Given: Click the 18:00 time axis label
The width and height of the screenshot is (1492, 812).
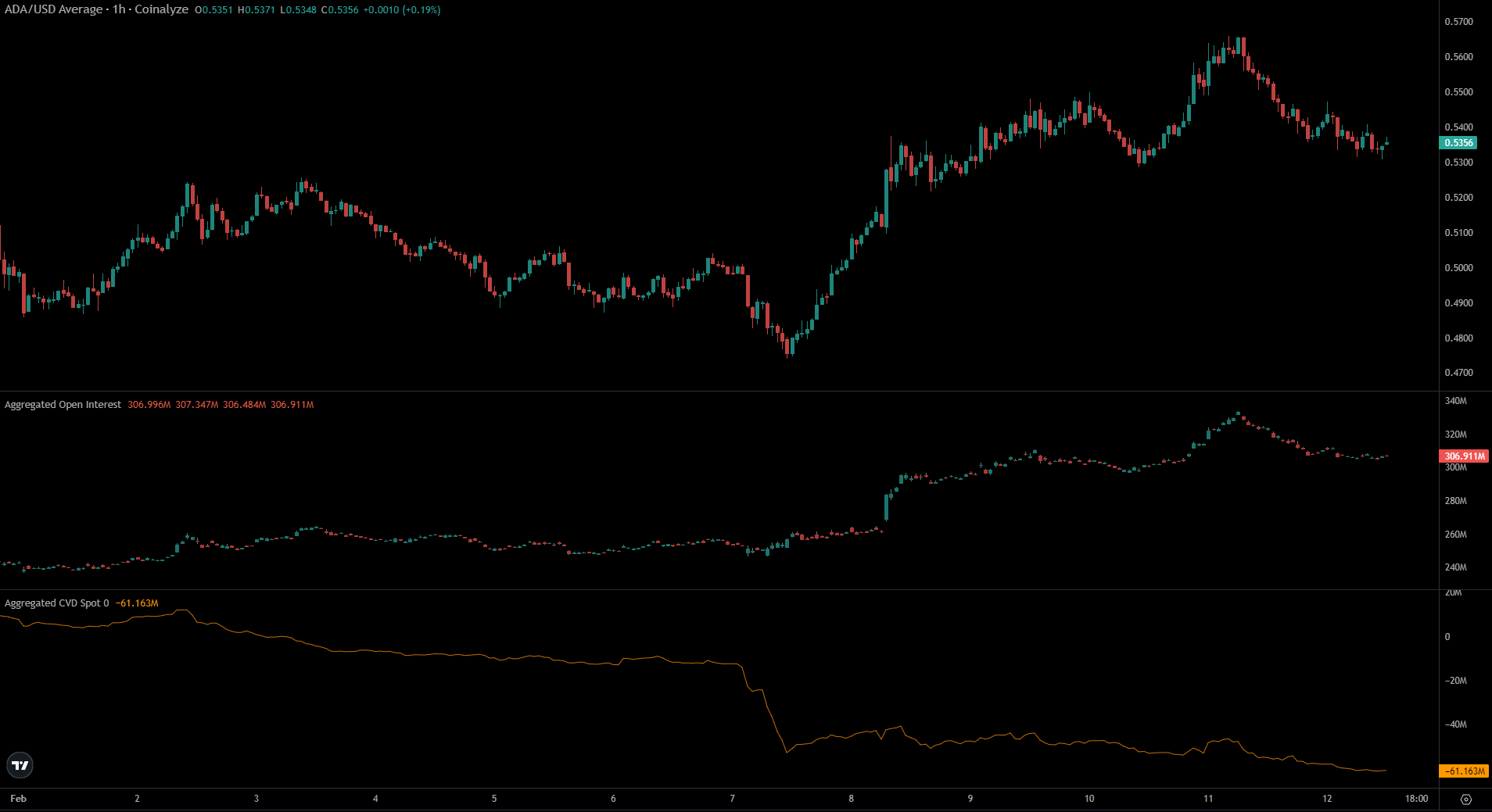Looking at the screenshot, I should (x=1416, y=799).
